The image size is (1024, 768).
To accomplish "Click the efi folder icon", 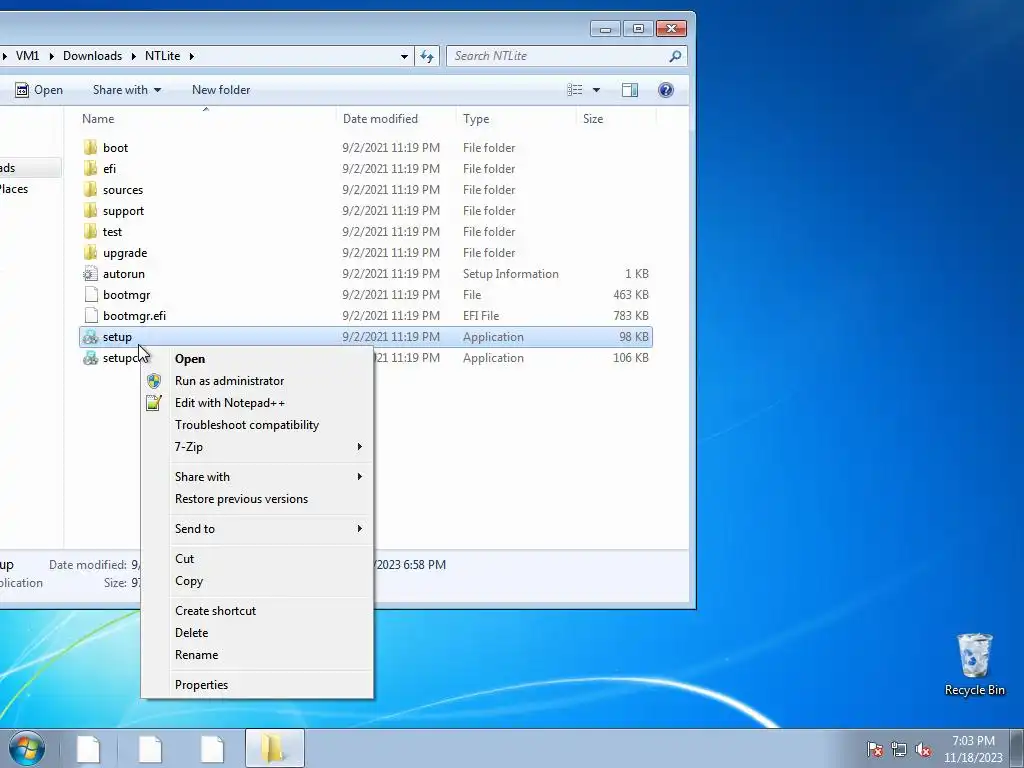I will [x=91, y=168].
